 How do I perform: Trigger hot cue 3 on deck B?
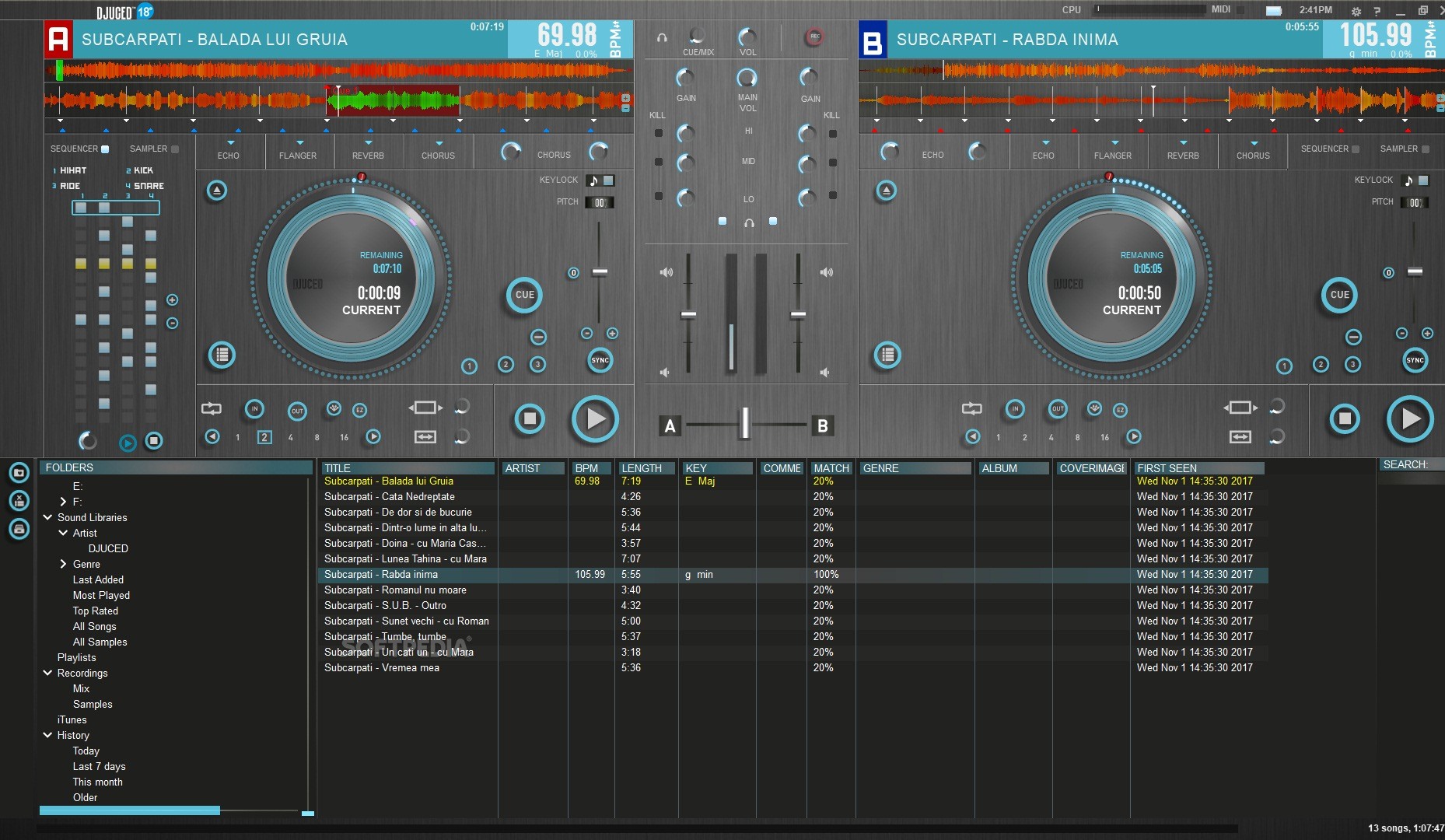1353,364
